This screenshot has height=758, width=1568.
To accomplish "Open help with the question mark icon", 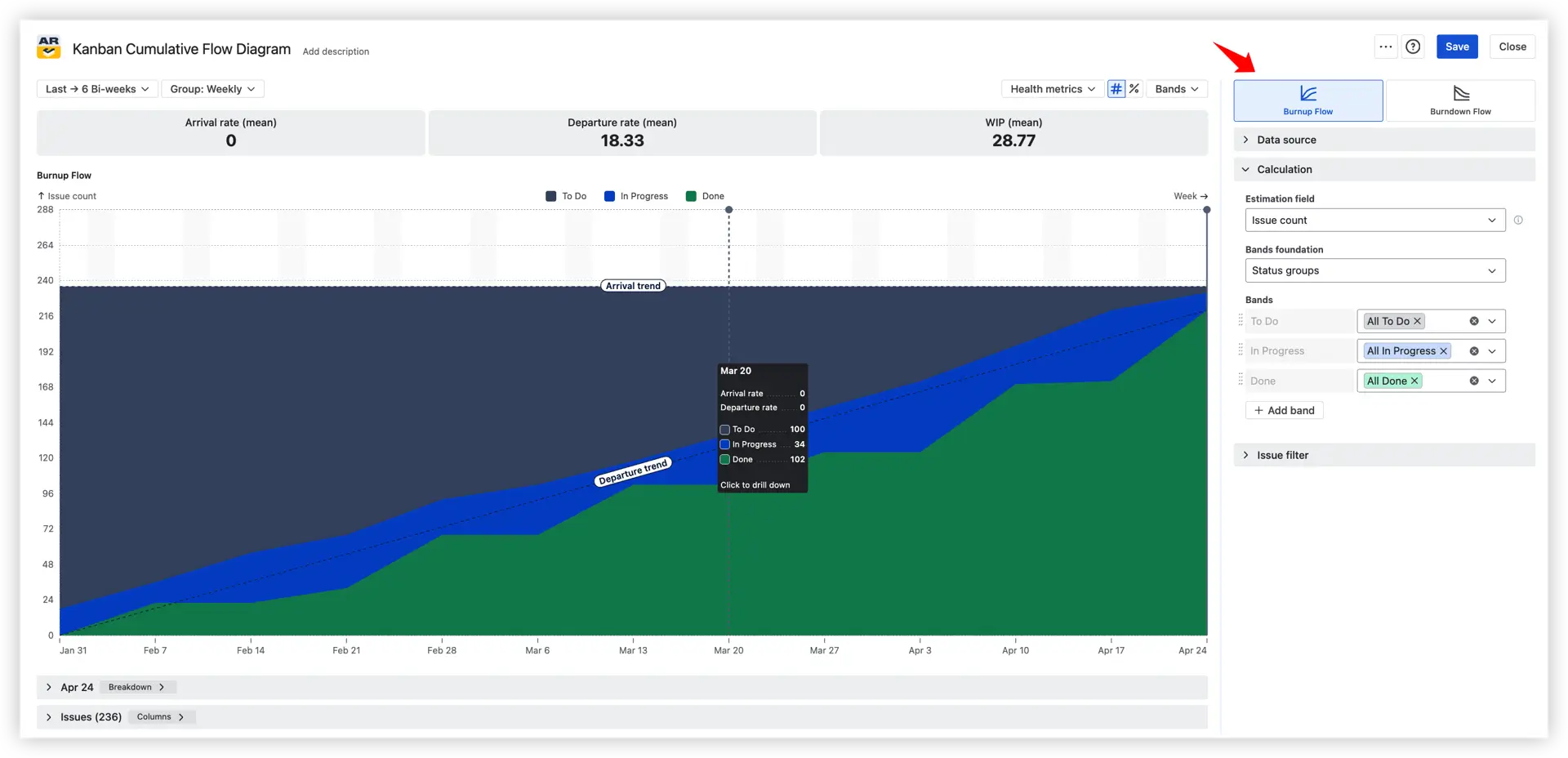I will pyautogui.click(x=1413, y=47).
